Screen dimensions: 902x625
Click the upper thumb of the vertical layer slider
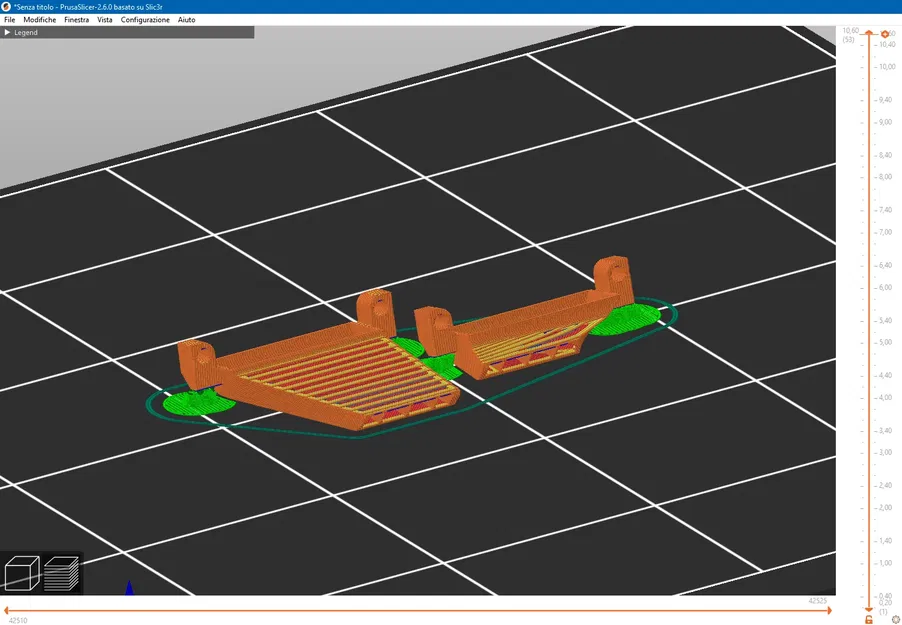(x=869, y=34)
